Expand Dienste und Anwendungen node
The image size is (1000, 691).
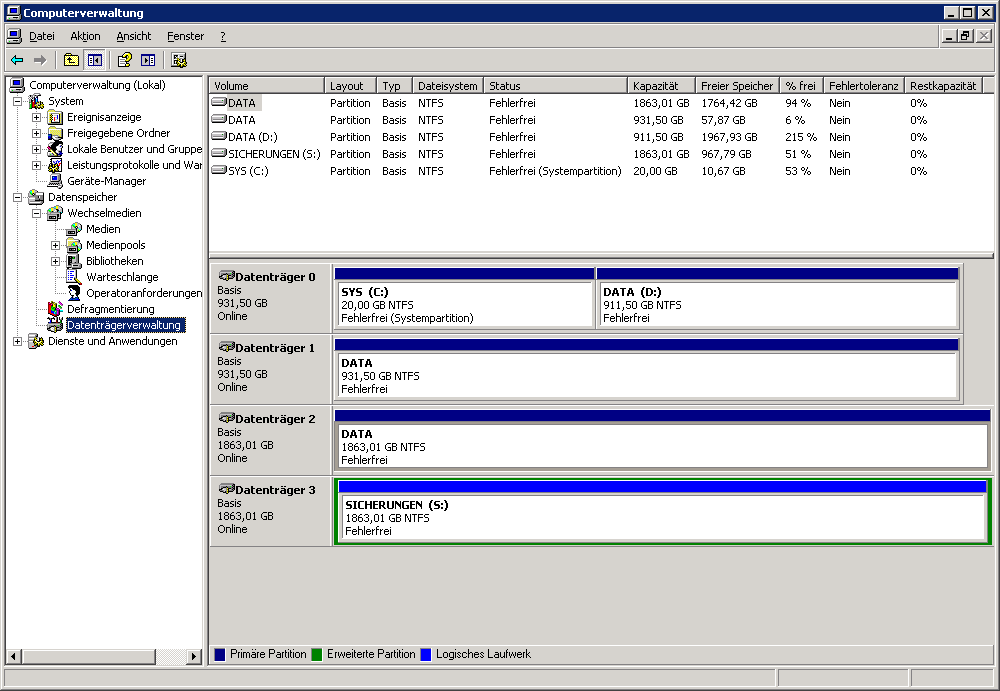[18, 341]
